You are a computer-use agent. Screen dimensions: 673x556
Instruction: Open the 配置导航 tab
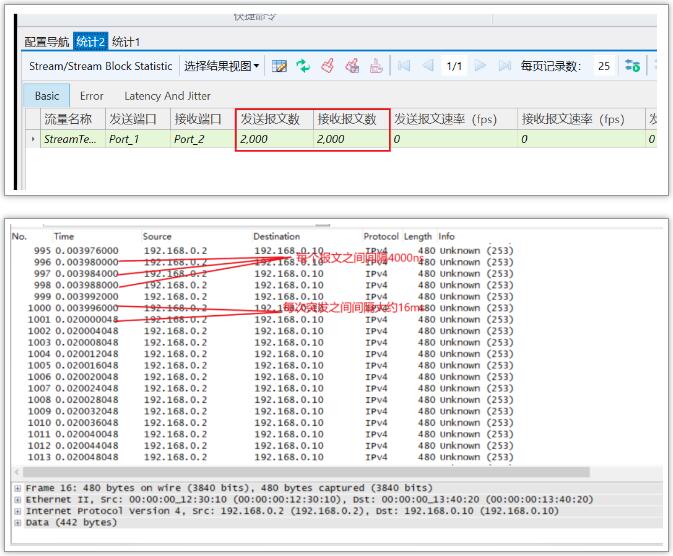pos(47,42)
